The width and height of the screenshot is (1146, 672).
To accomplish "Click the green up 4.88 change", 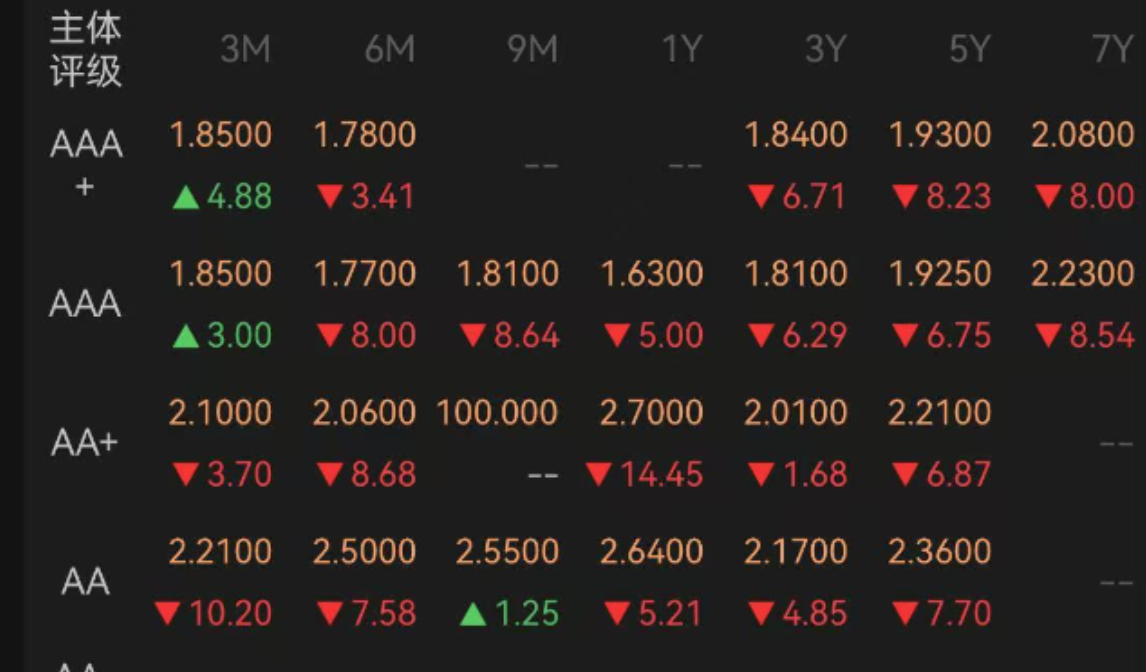I will pos(221,196).
